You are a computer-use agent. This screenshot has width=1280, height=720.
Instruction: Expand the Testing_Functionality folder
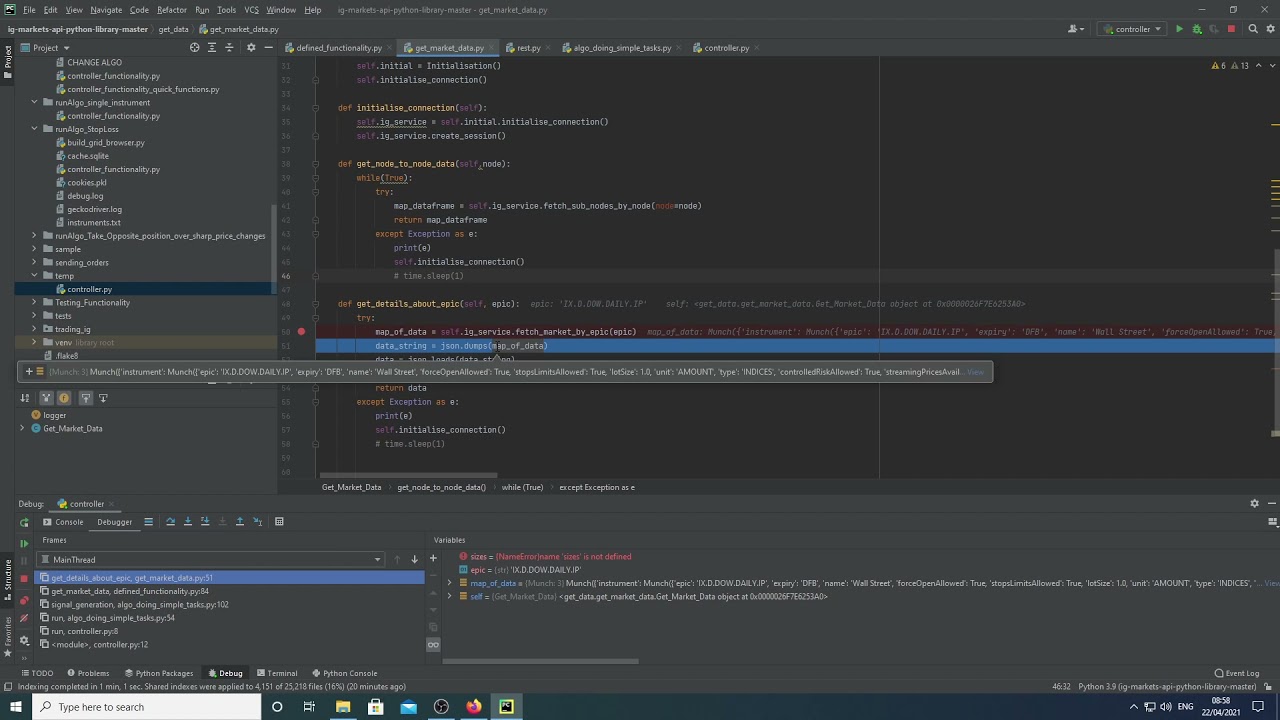pos(34,302)
